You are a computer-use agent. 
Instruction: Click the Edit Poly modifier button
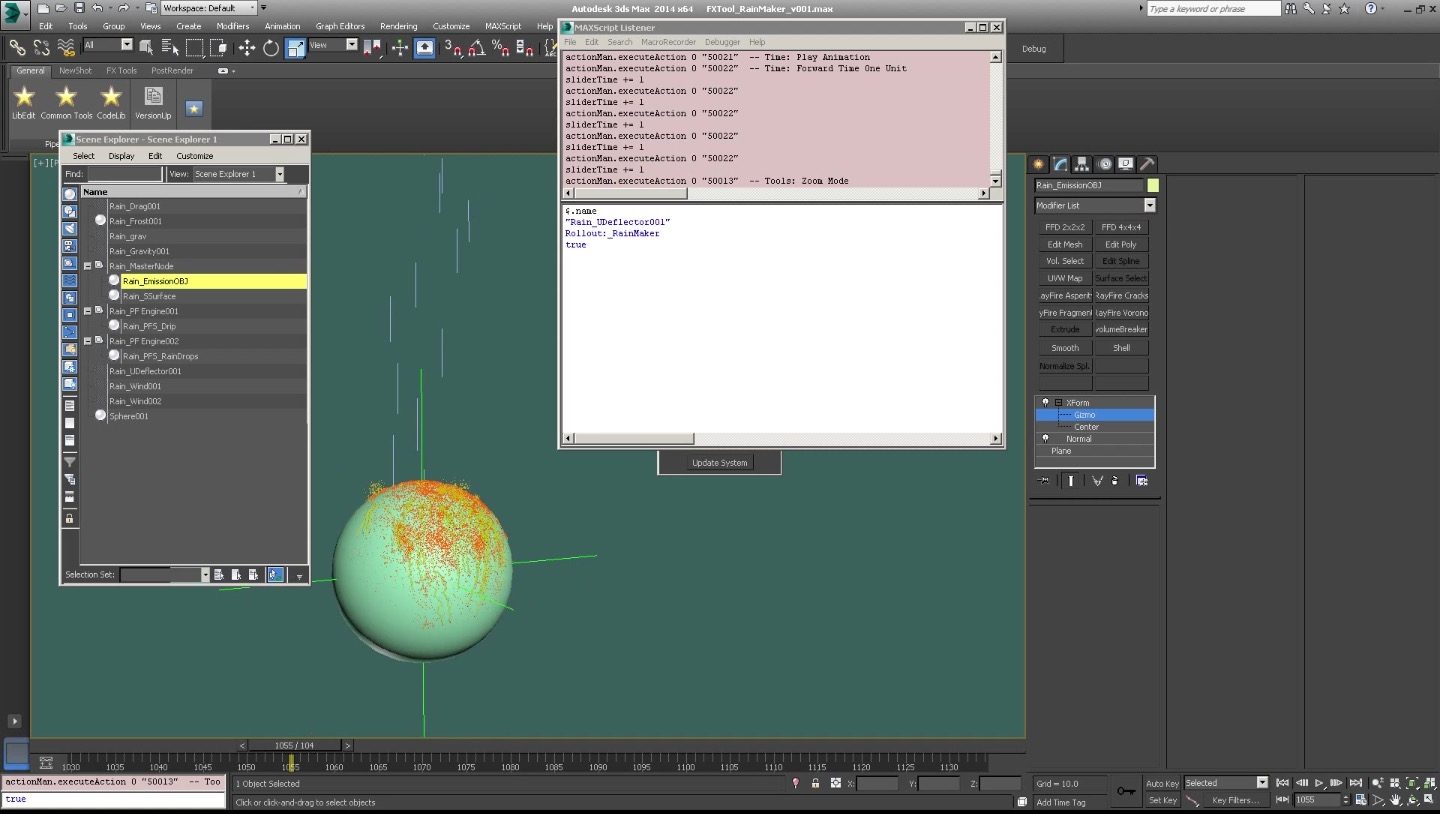click(1121, 244)
